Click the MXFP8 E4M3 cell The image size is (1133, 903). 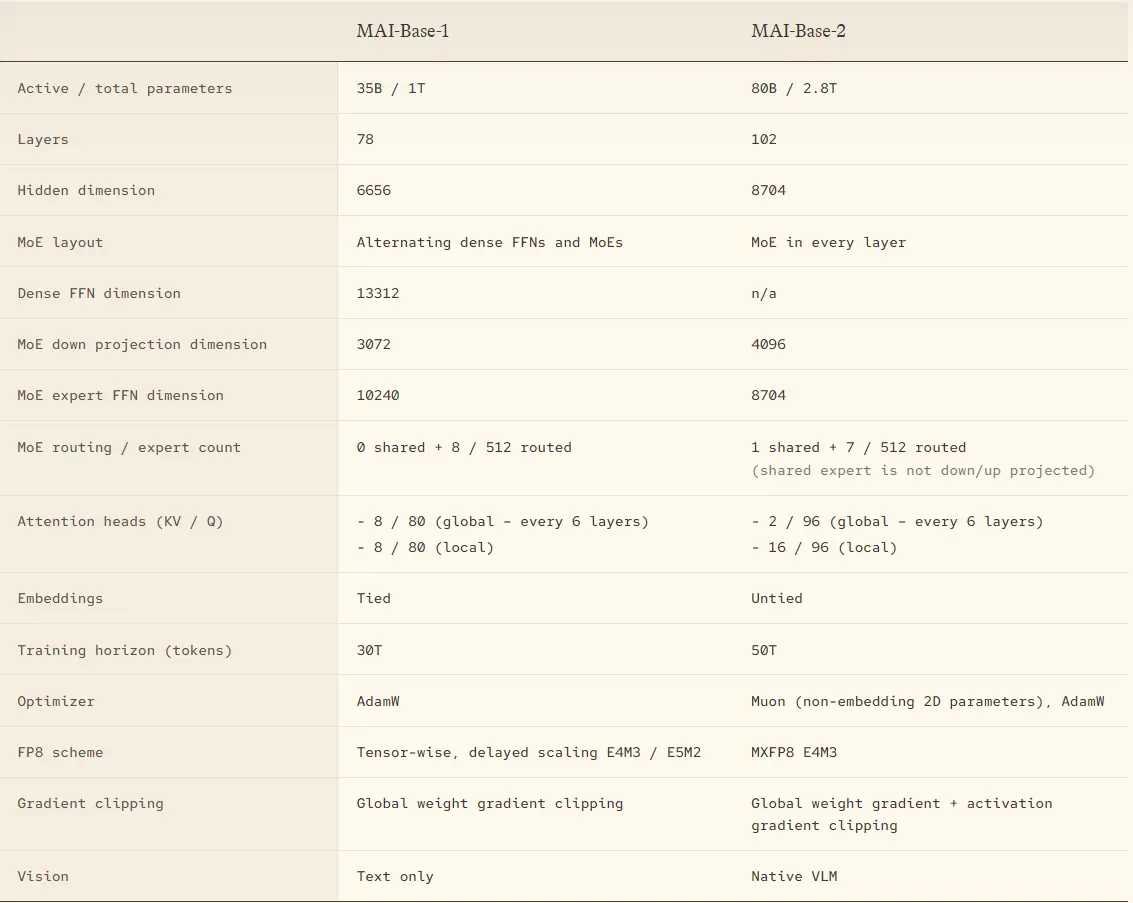pos(794,752)
